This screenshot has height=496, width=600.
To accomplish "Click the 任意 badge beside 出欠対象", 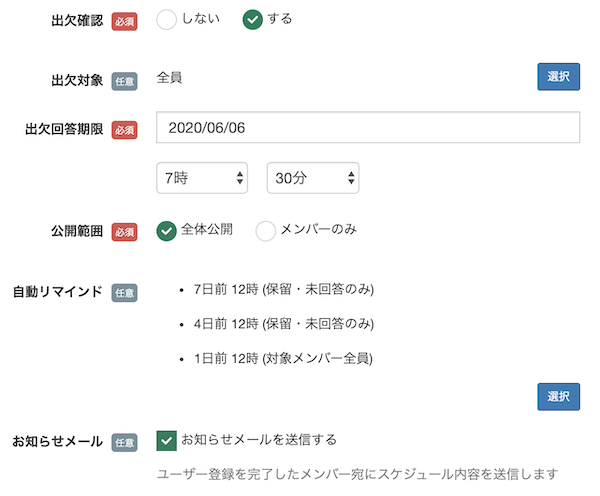I will 124,81.
